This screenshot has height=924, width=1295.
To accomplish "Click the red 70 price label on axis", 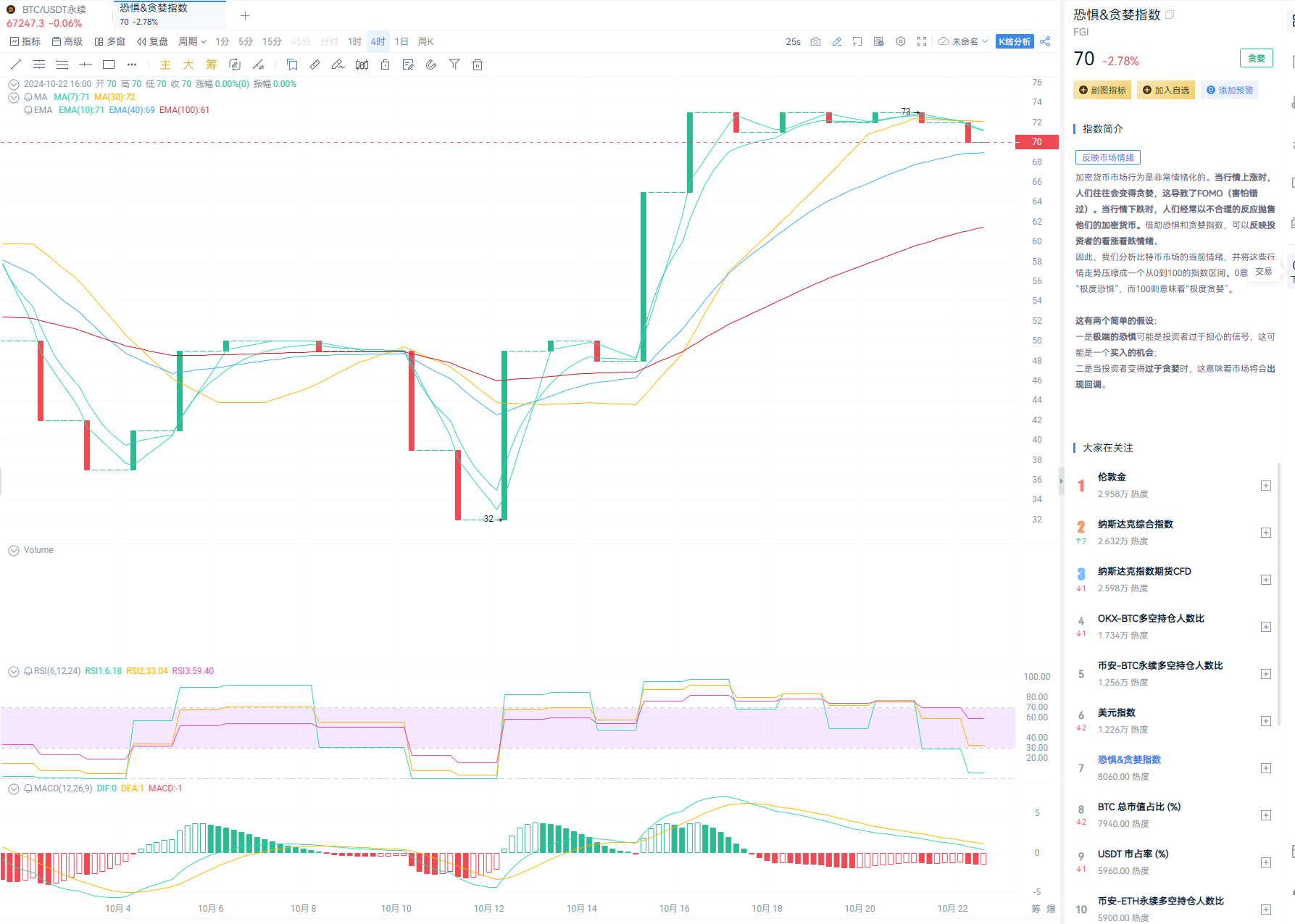I will 1037,142.
